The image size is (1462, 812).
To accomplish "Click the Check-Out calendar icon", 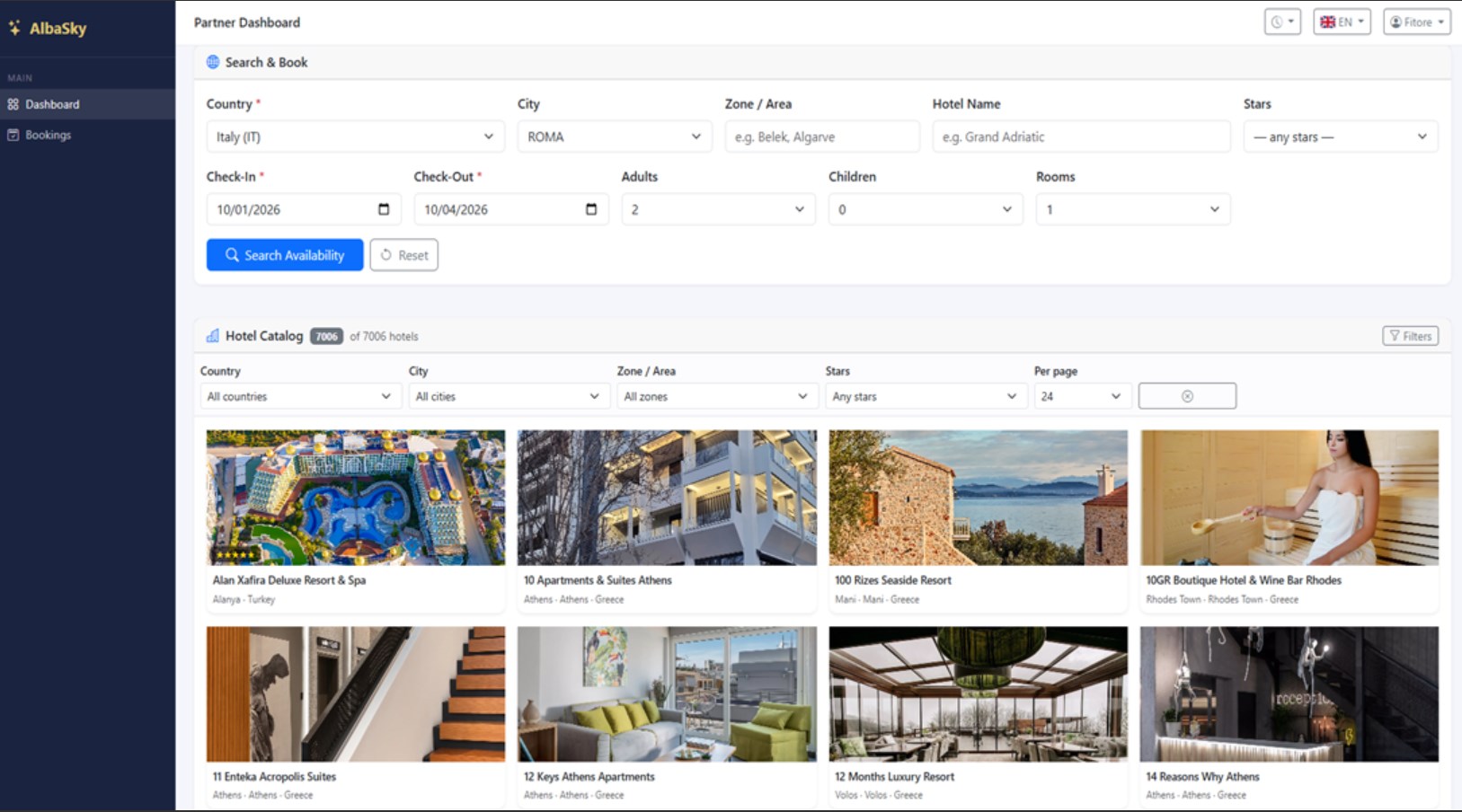I will pos(591,209).
